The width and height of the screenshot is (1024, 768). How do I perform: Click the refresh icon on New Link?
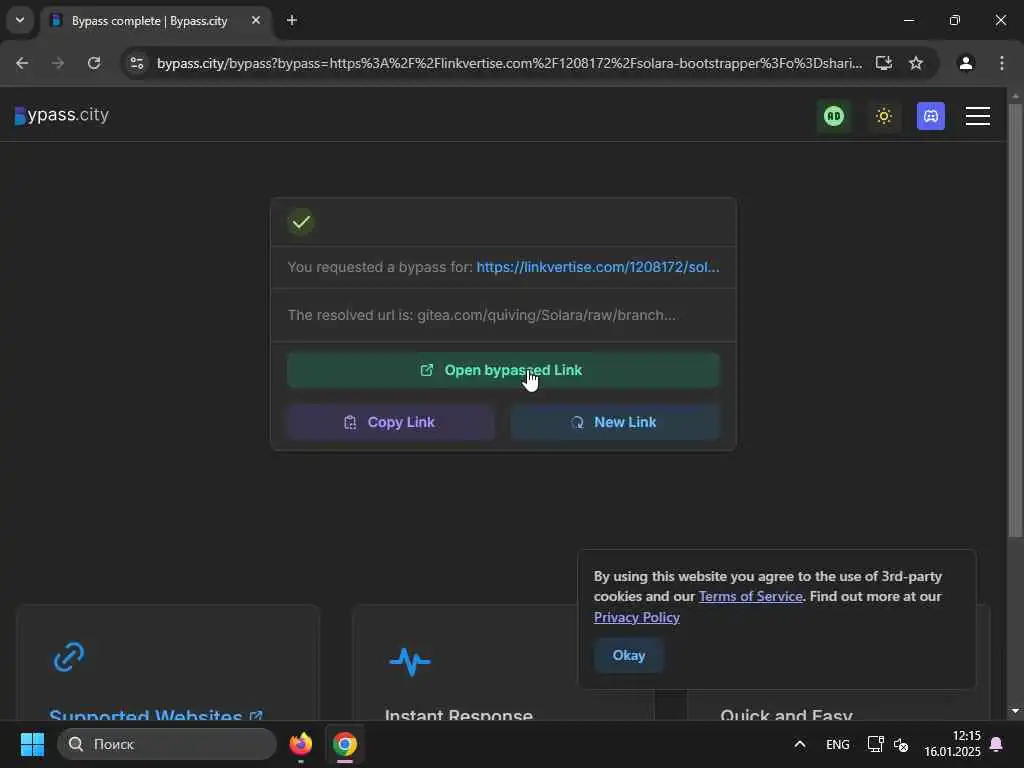pos(577,423)
